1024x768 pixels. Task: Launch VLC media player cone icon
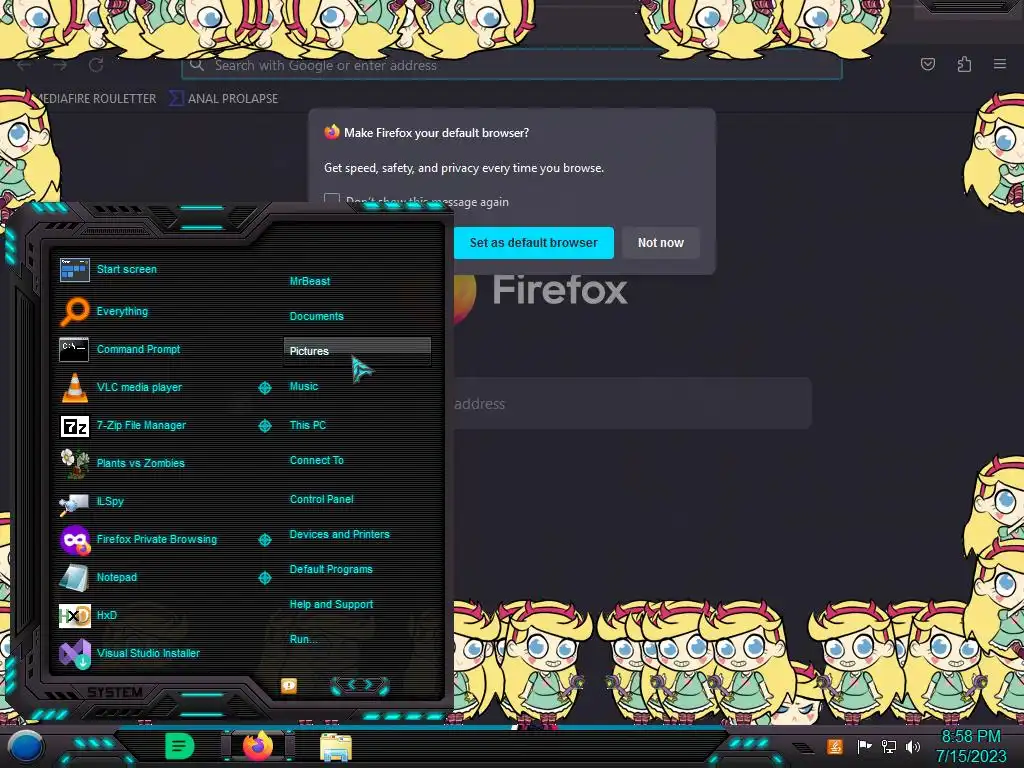point(74,387)
